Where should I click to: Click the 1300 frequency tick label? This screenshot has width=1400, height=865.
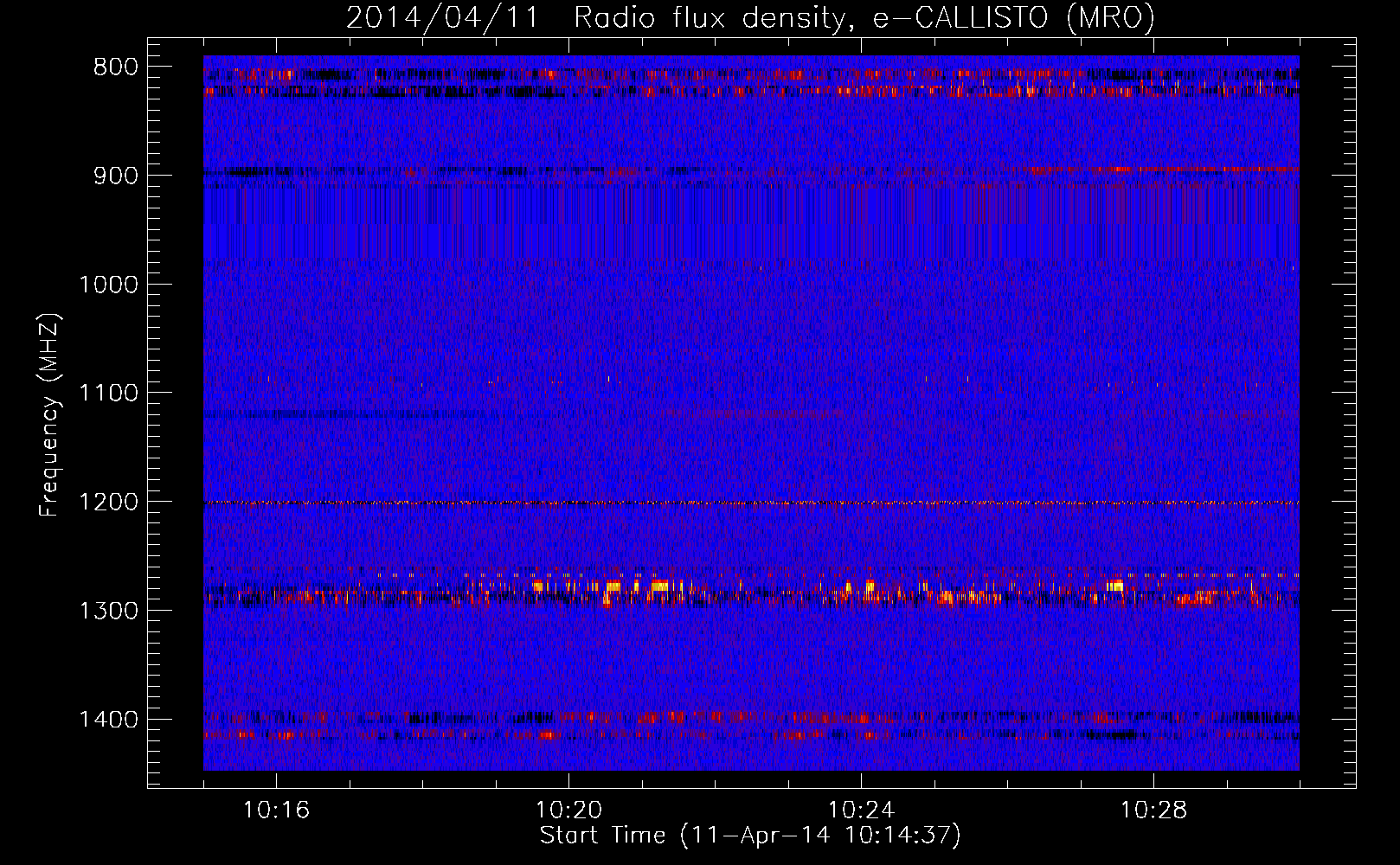click(x=108, y=611)
